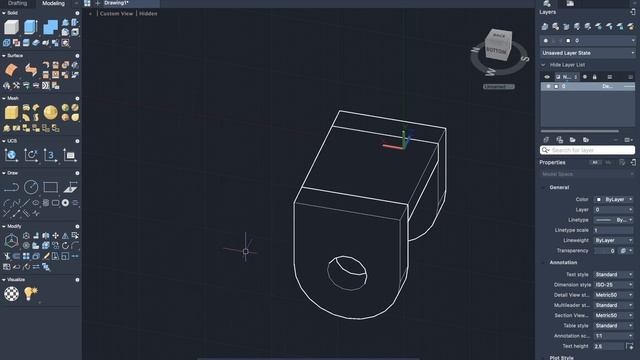640x360 pixels.
Task: Open the Text style Standard dropdown
Action: click(x=613, y=274)
